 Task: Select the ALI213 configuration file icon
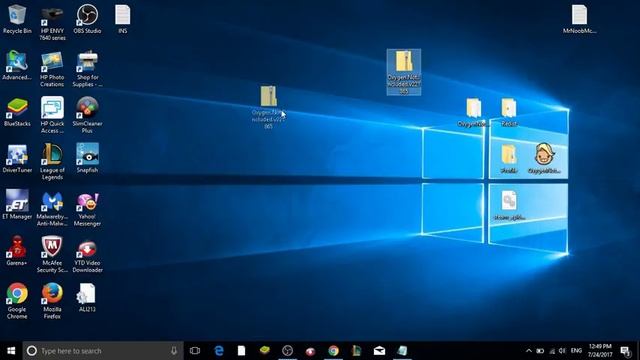pyautogui.click(x=87, y=298)
